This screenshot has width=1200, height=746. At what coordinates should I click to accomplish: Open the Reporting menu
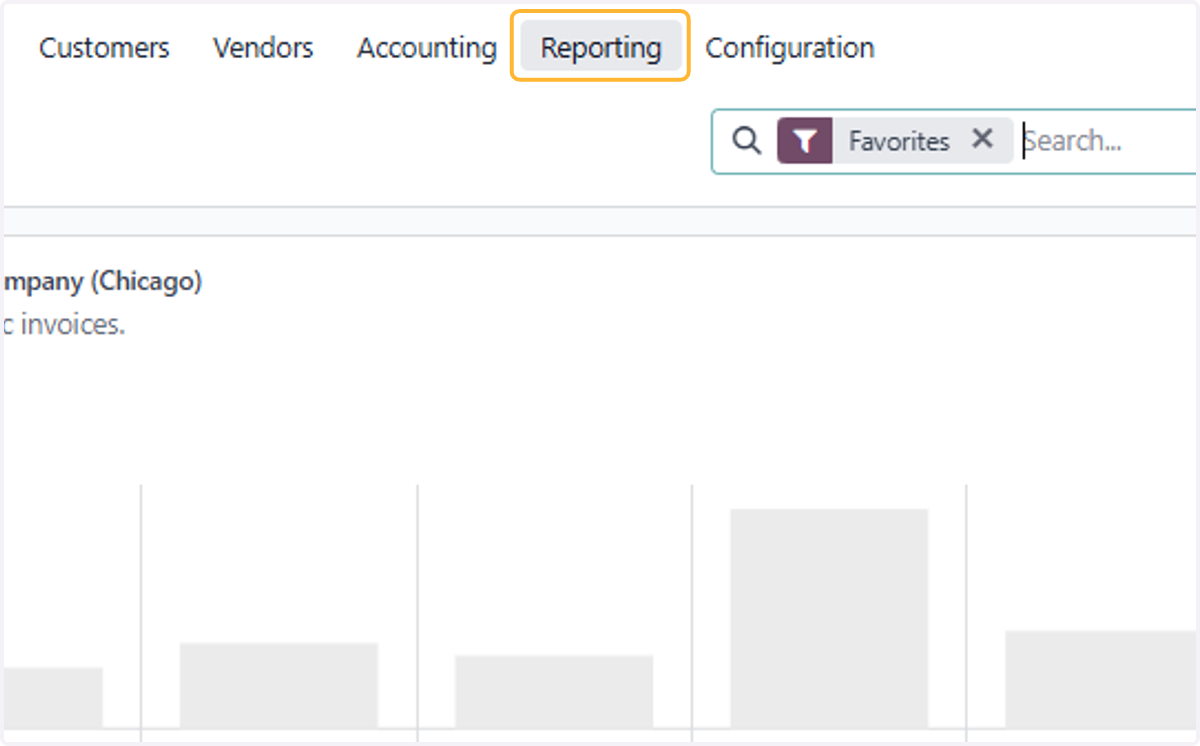(x=601, y=48)
